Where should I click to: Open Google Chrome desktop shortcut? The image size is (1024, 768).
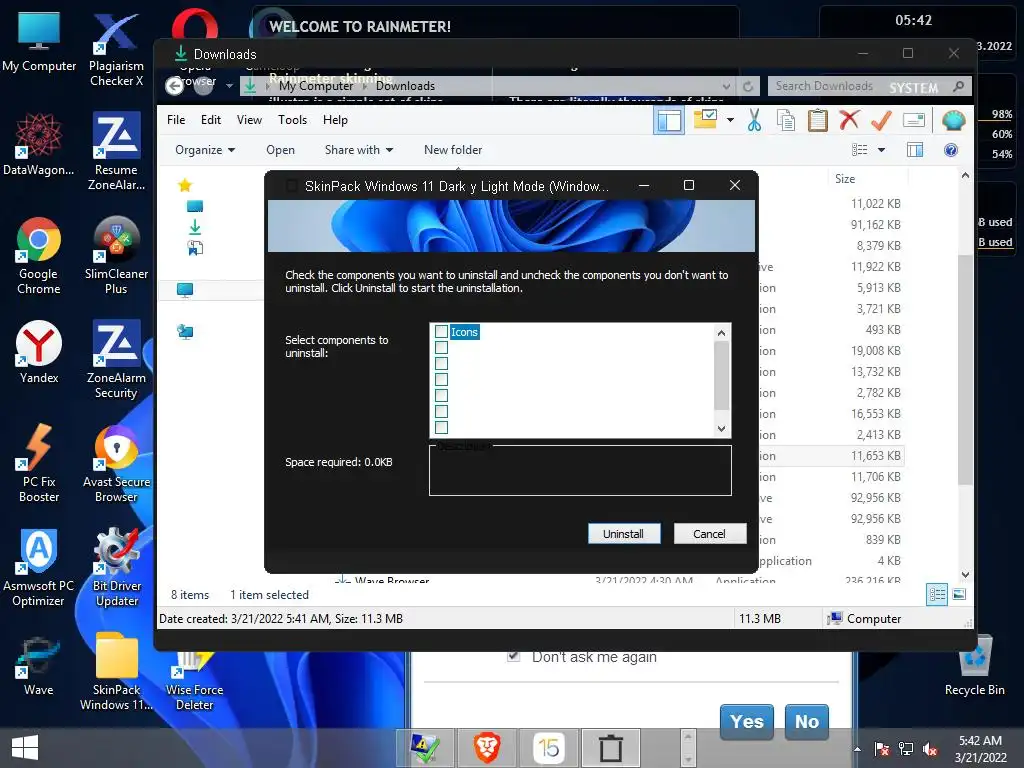pos(39,256)
